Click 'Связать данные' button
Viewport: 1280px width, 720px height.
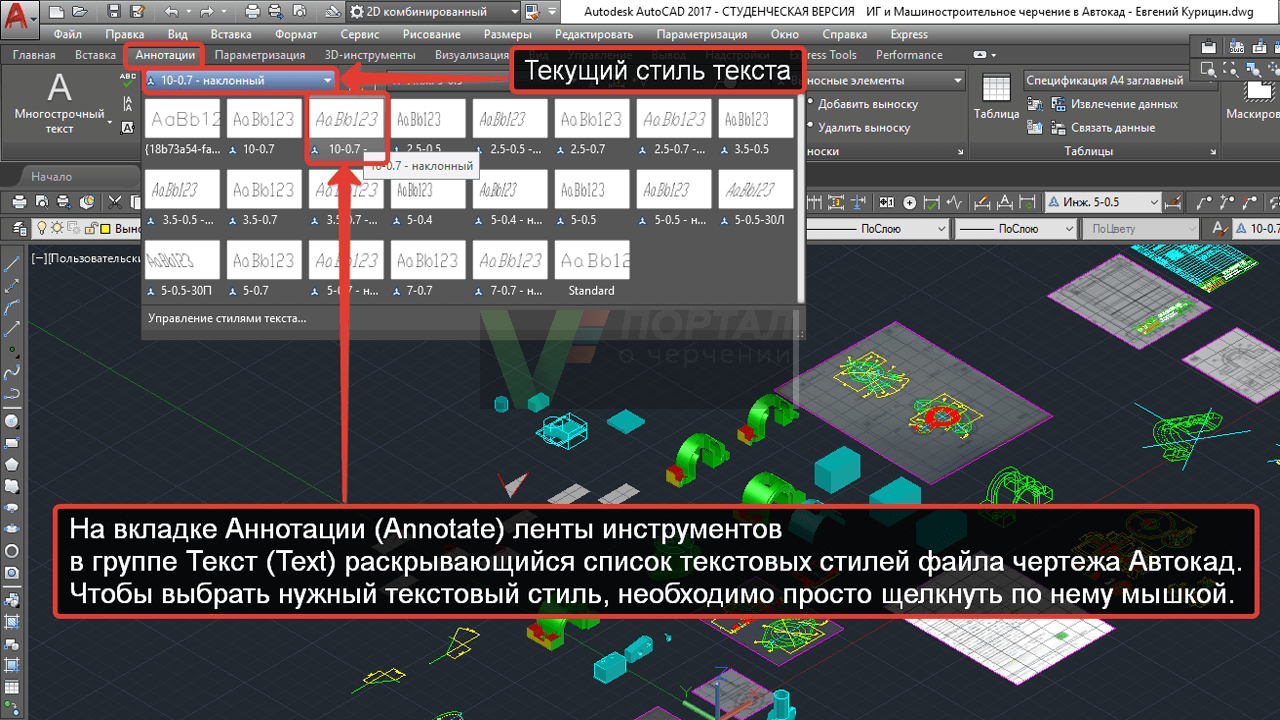coord(1113,128)
